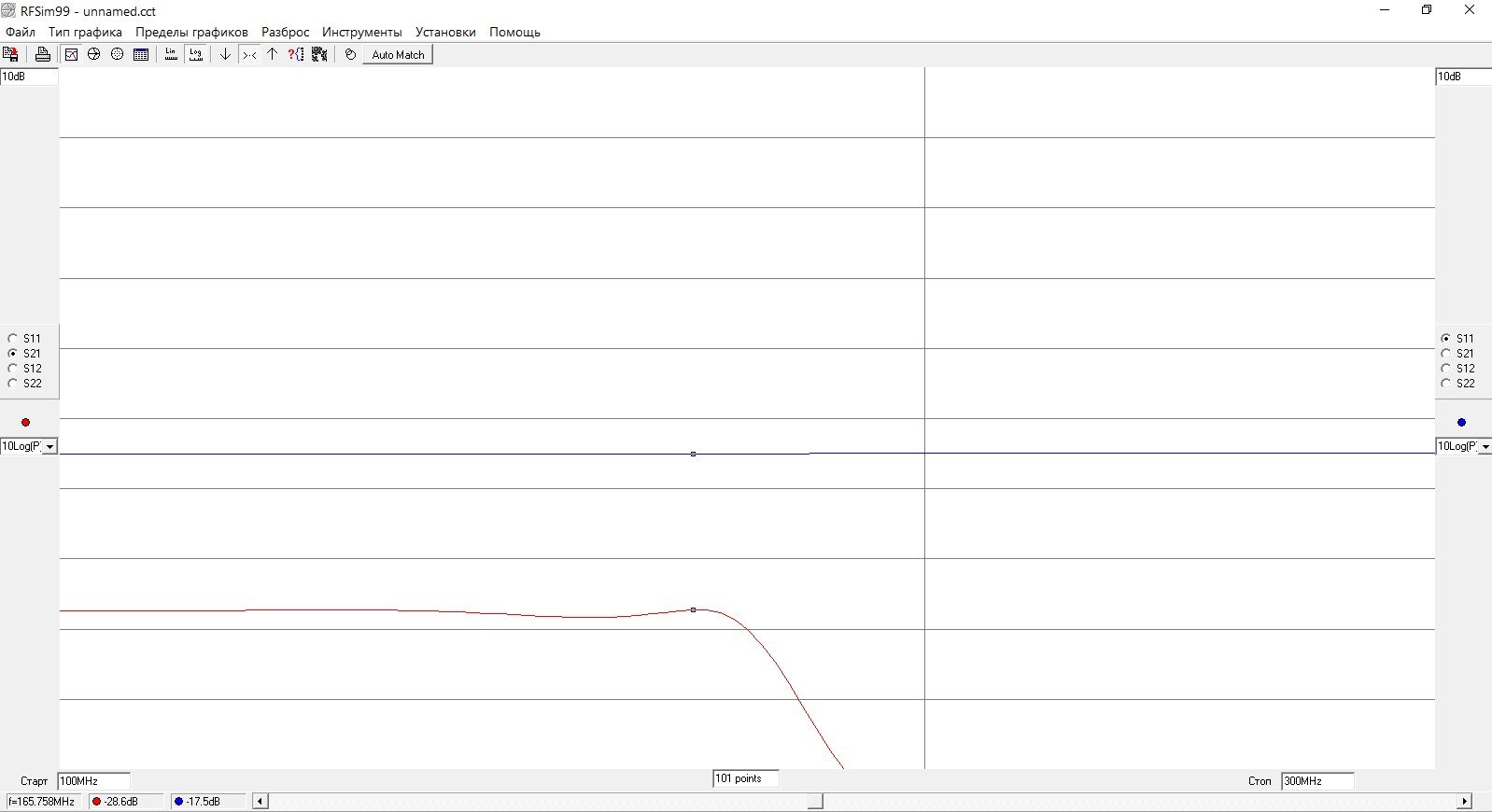The width and height of the screenshot is (1492, 812).
Task: Open left 10Log(P) scale dropdown
Action: 49,446
